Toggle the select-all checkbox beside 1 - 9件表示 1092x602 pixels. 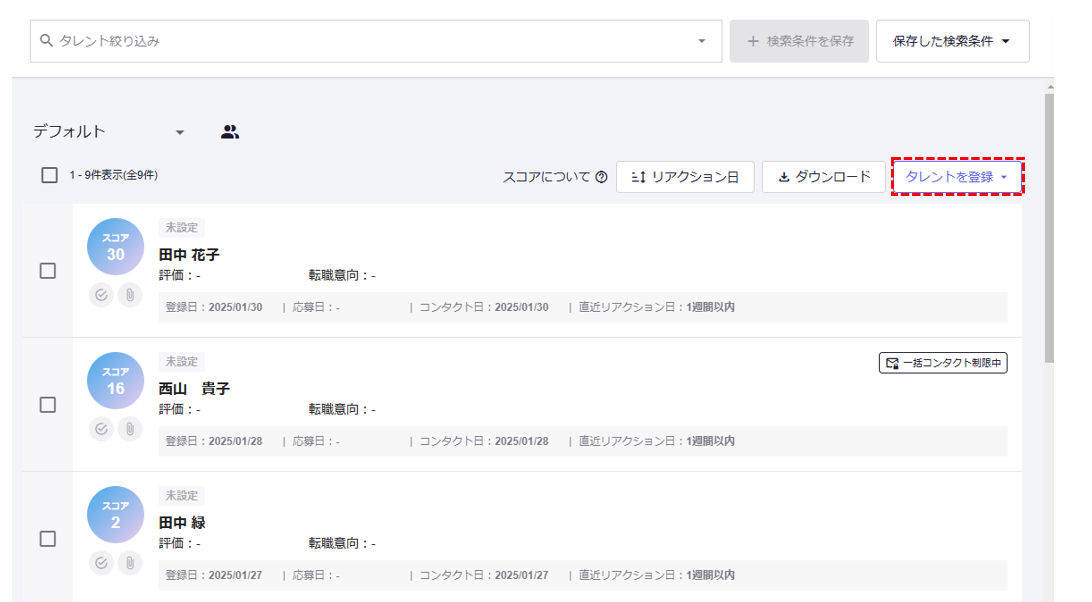(49, 175)
